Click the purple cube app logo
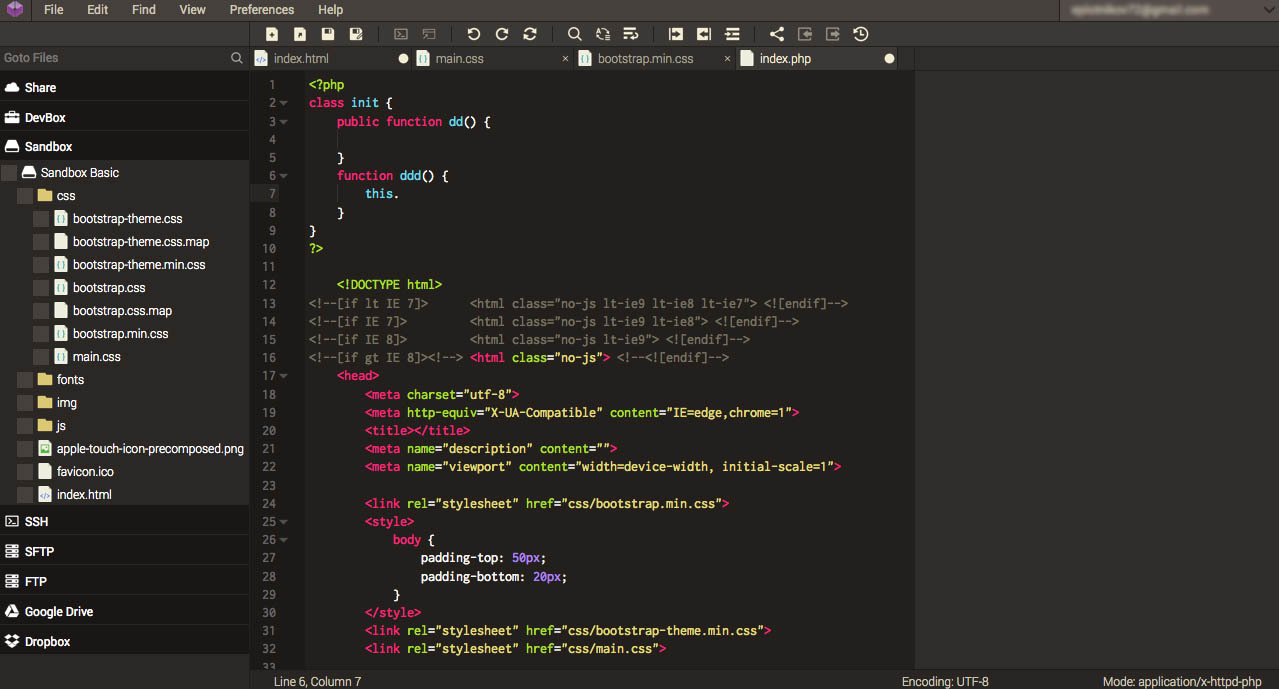The width and height of the screenshot is (1279, 689). click(14, 10)
